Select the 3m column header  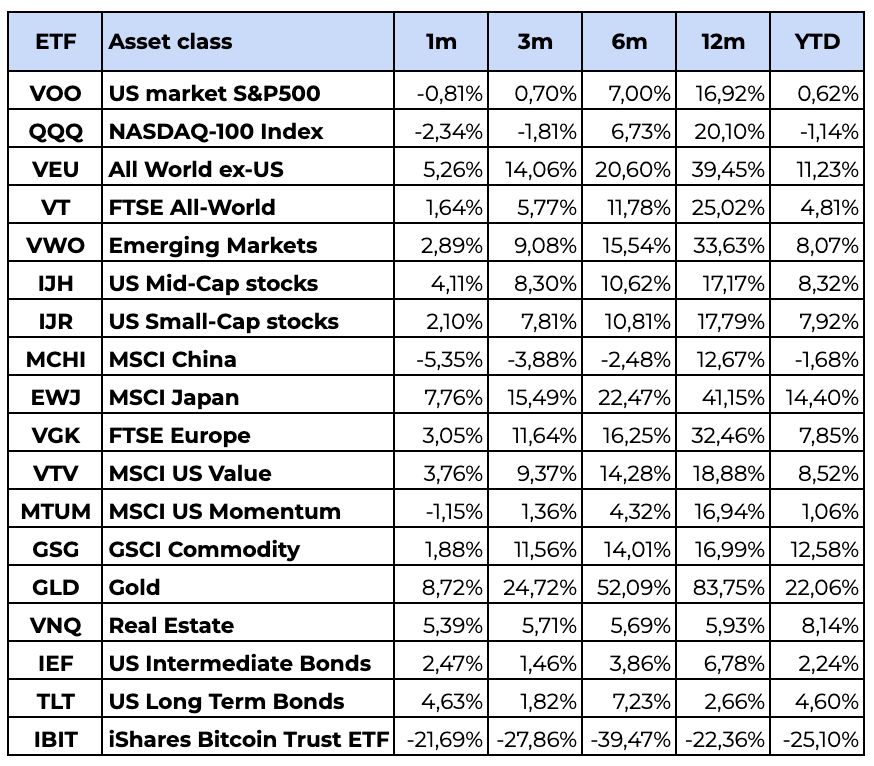(x=534, y=42)
